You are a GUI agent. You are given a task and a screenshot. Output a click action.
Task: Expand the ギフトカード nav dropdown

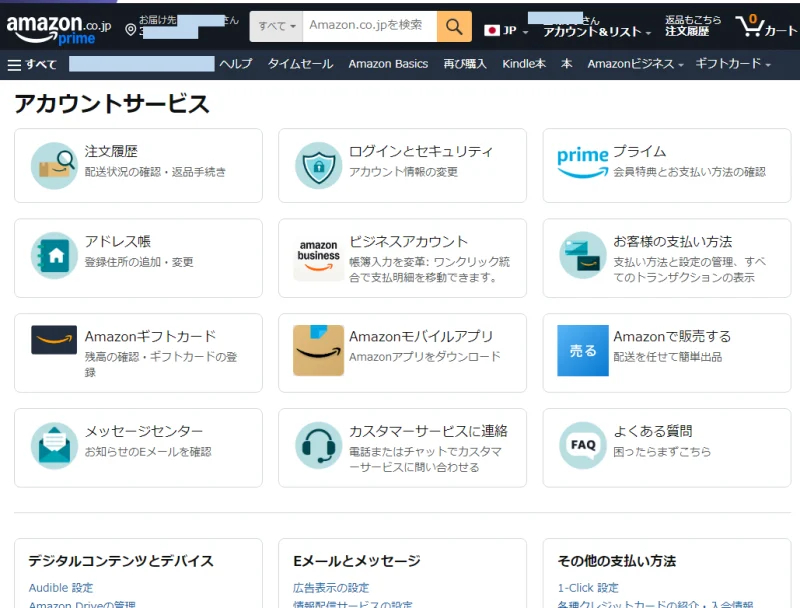[x=768, y=65]
